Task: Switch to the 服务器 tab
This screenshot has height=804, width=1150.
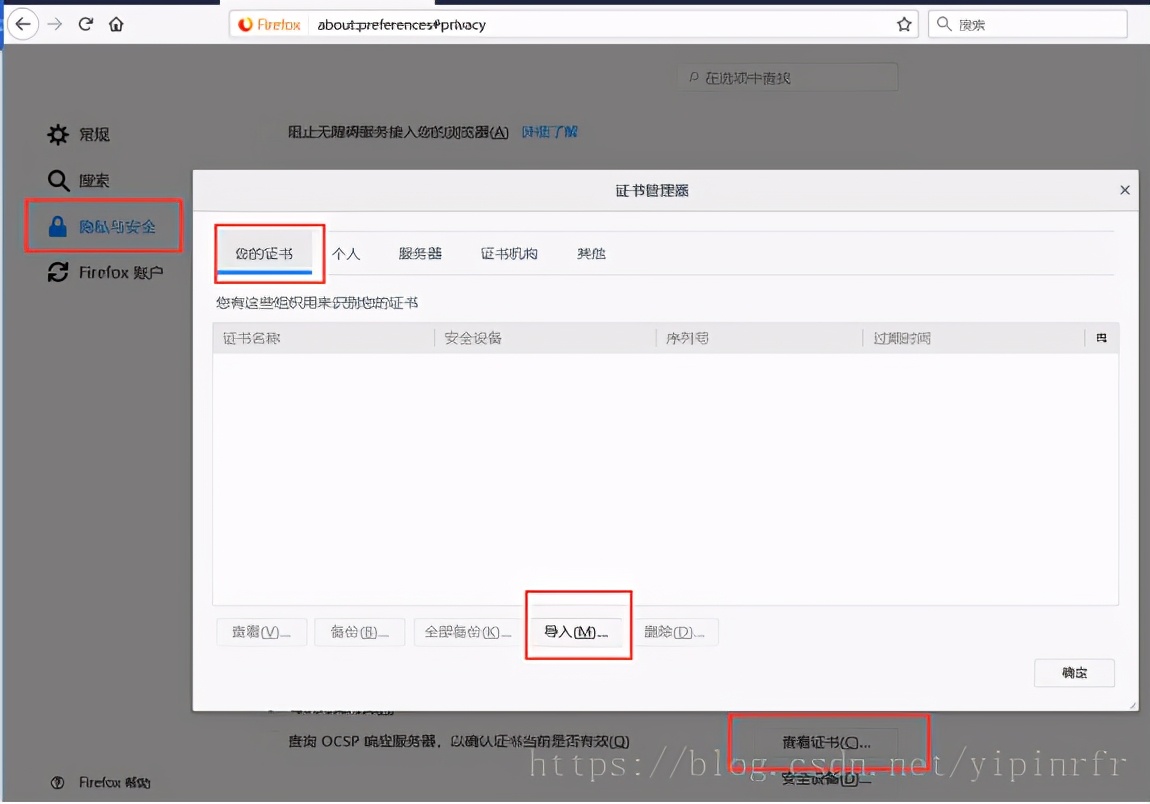Action: [420, 254]
